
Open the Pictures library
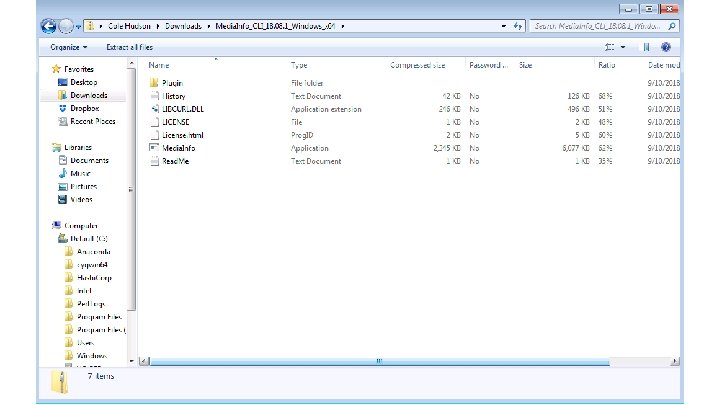point(84,186)
